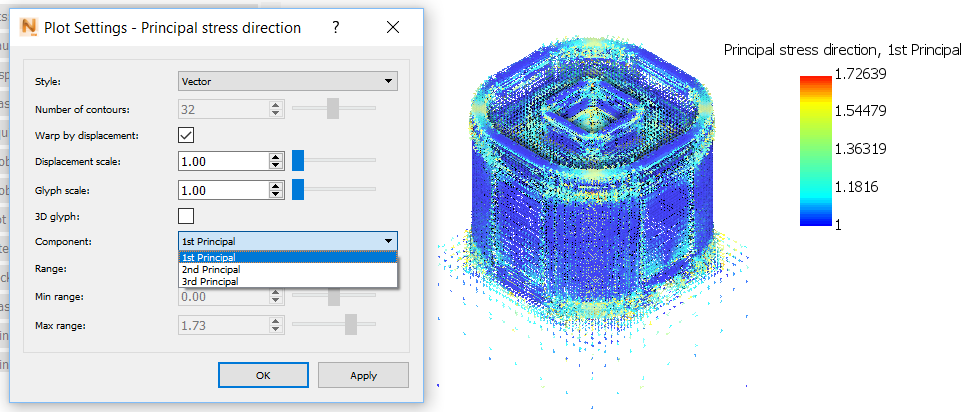This screenshot has height=412, width=977.
Task: Click the OK button
Action: pyautogui.click(x=263, y=375)
